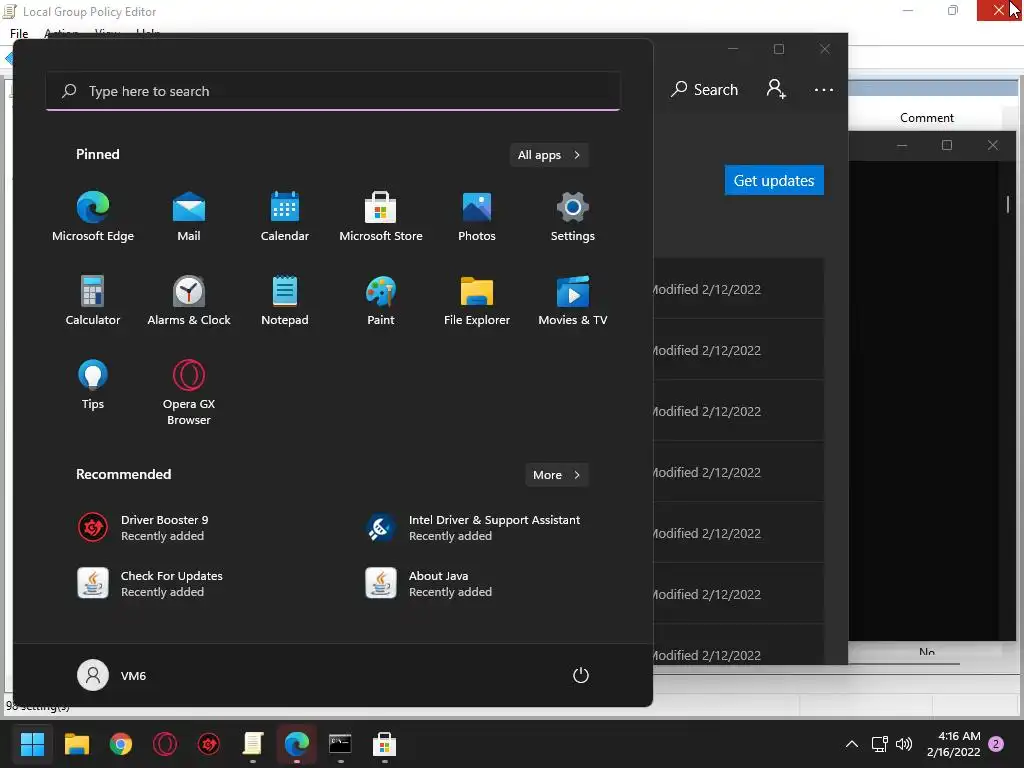Switch to Group Policy Editor taskbar icon
The image size is (1024, 768).
click(x=253, y=744)
